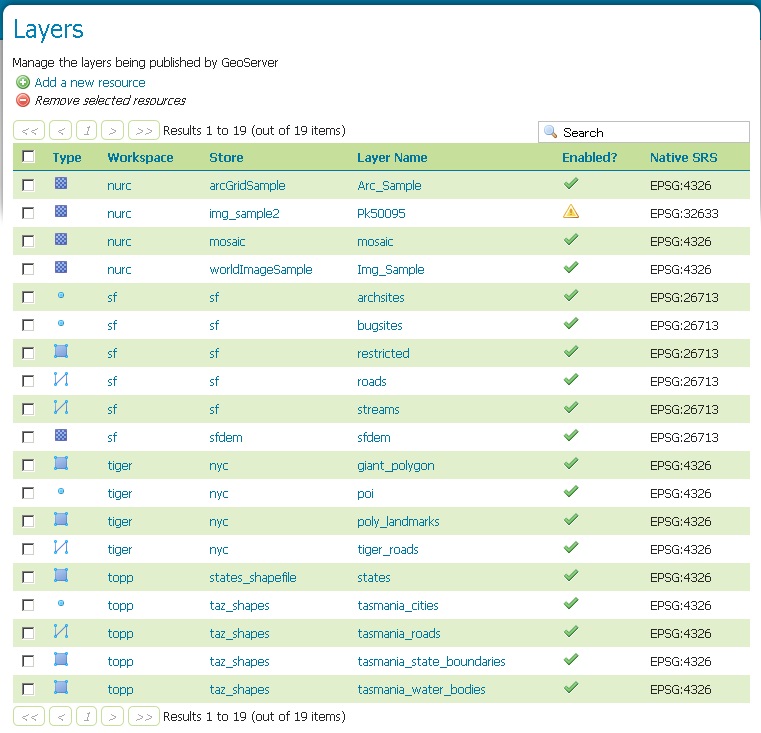Toggle the select-all checkbox in table header

coord(28,157)
